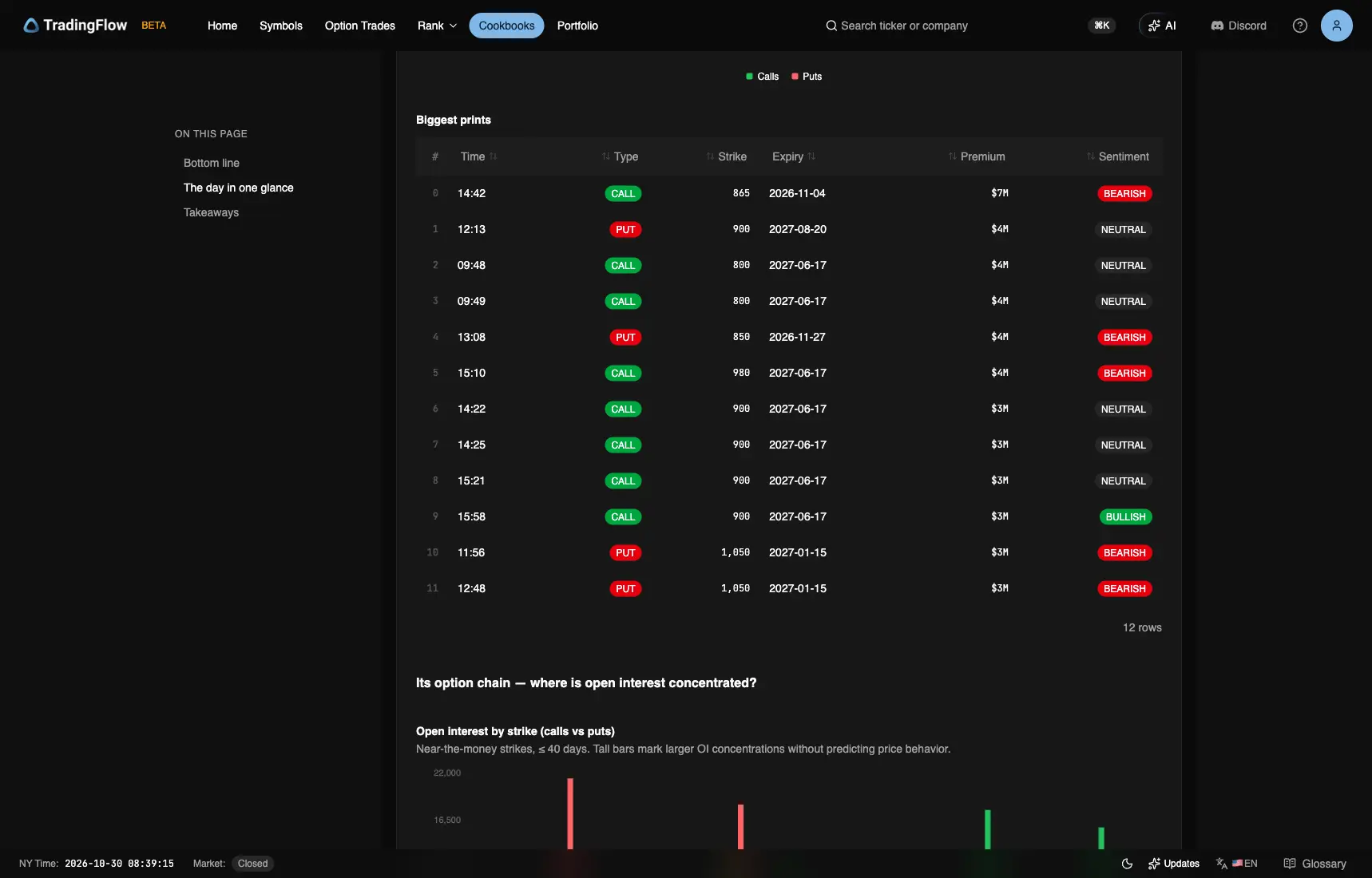The image size is (1372, 878).
Task: Click the 12 rows count label
Action: coord(1142,627)
